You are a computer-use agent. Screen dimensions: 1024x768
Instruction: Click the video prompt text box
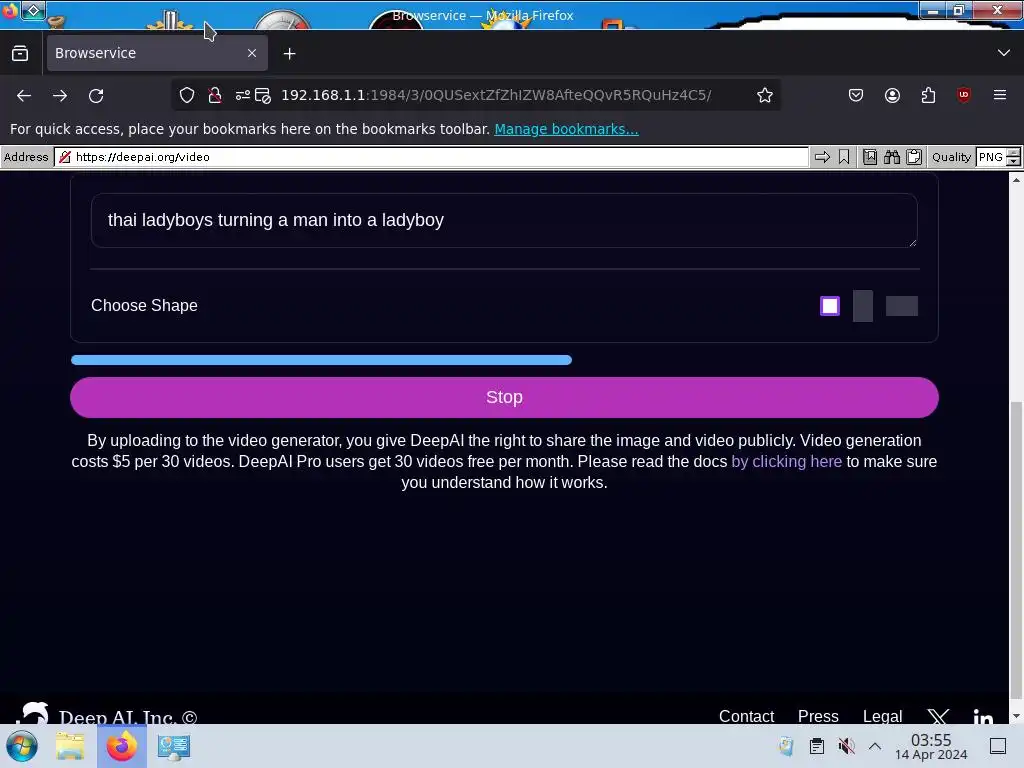pos(504,220)
